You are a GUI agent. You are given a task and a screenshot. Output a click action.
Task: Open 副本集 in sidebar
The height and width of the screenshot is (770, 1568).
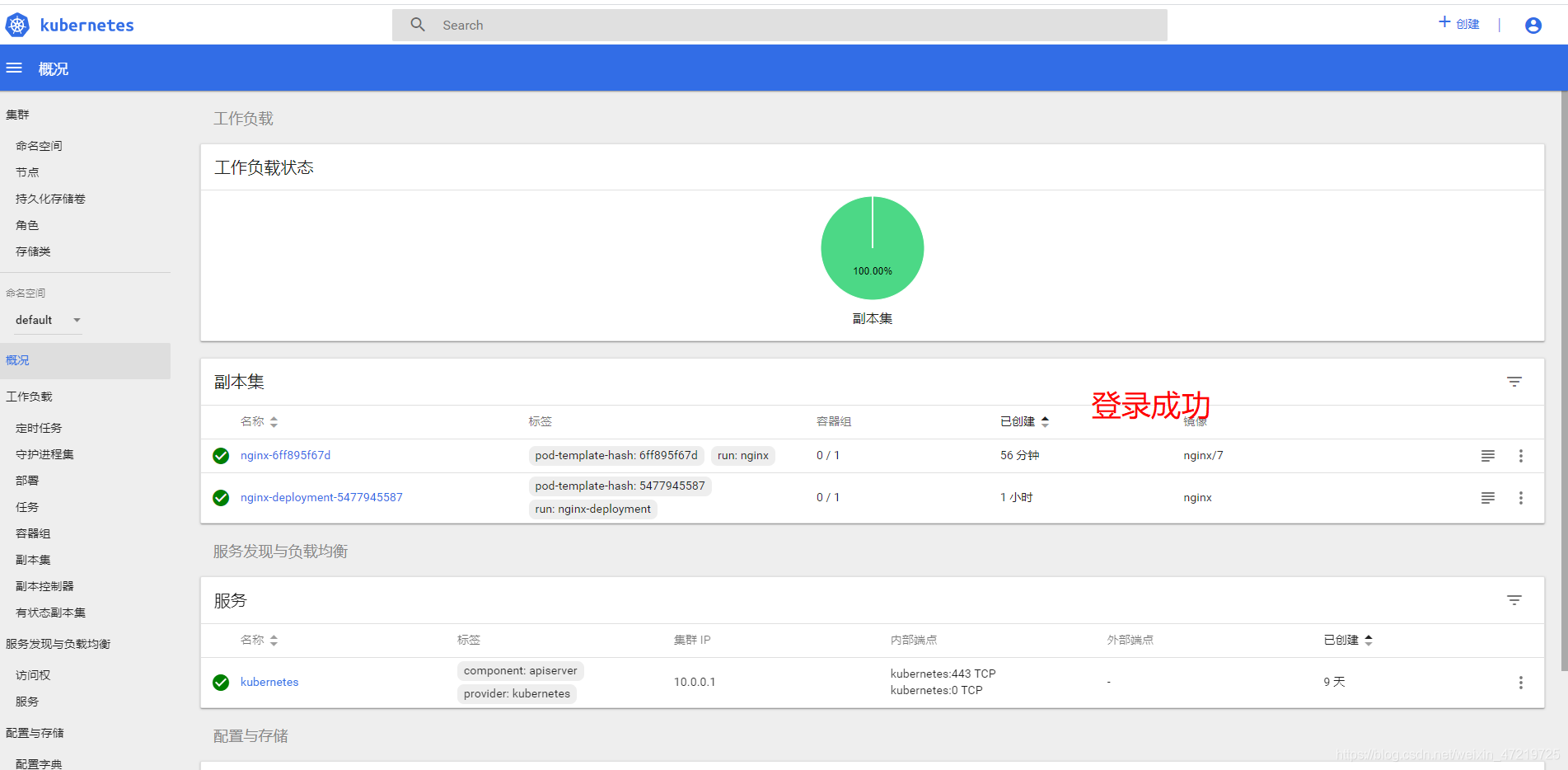[x=33, y=560]
